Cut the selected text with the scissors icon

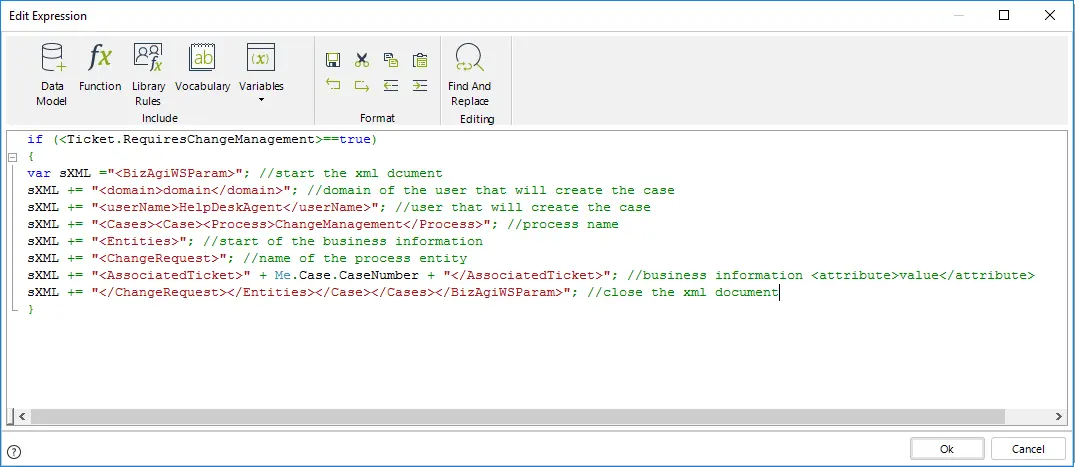tap(362, 60)
